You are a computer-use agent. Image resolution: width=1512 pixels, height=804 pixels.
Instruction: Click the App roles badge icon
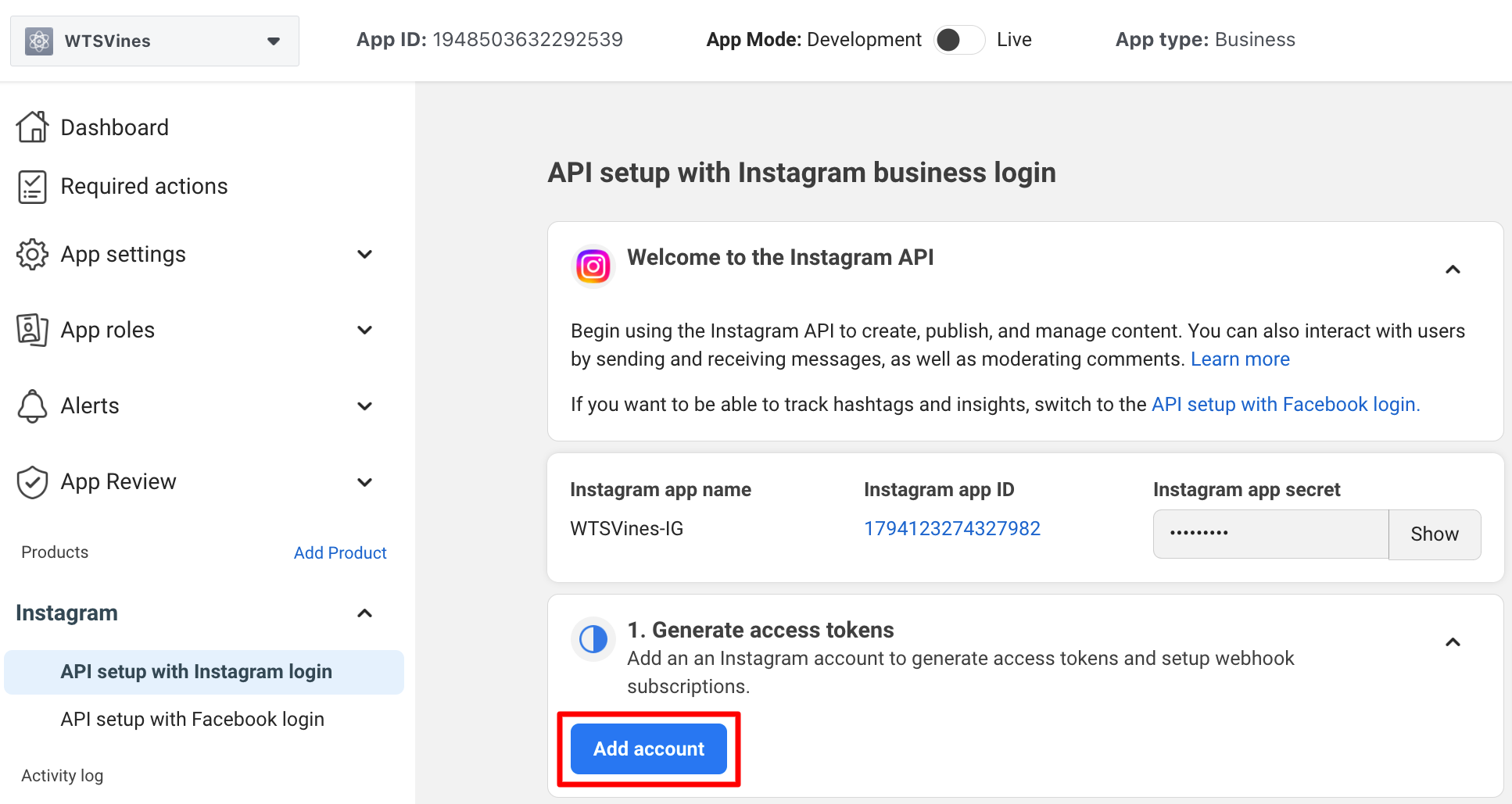32,330
